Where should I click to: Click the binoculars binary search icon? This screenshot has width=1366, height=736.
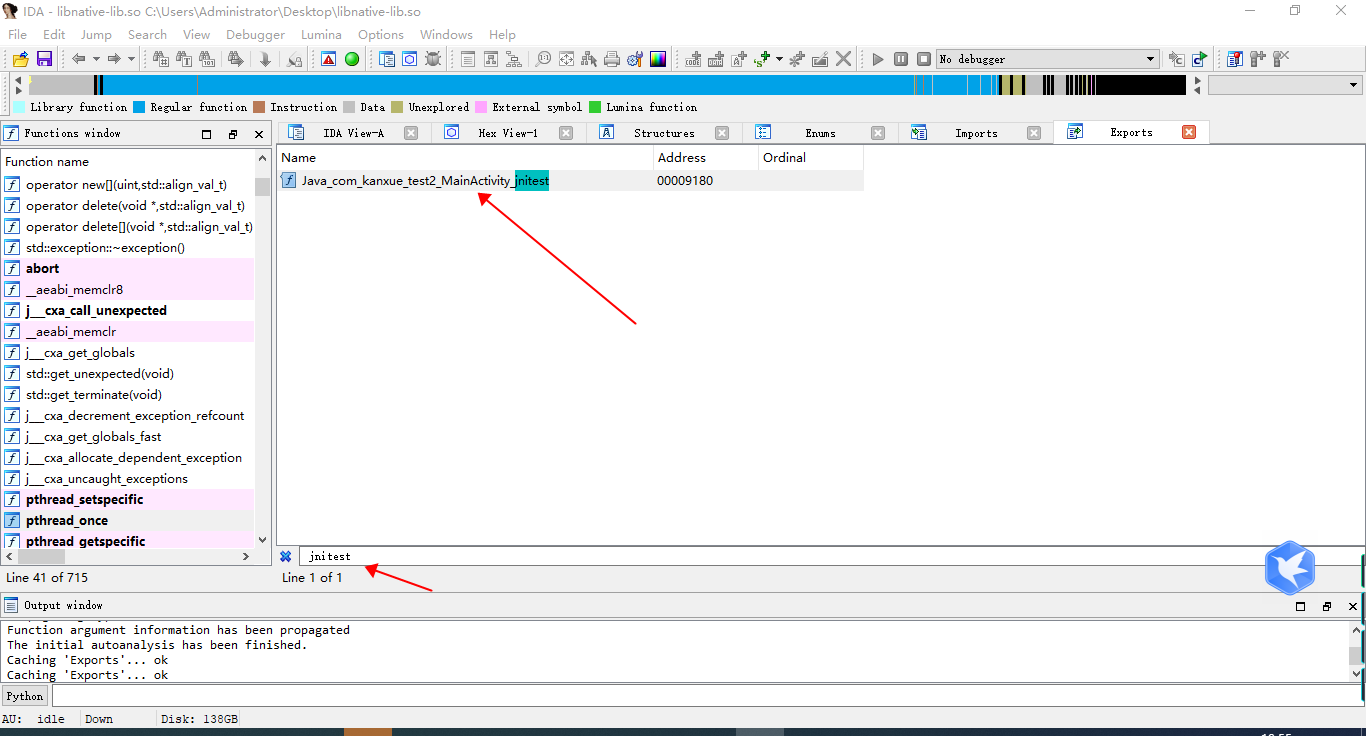(x=207, y=59)
